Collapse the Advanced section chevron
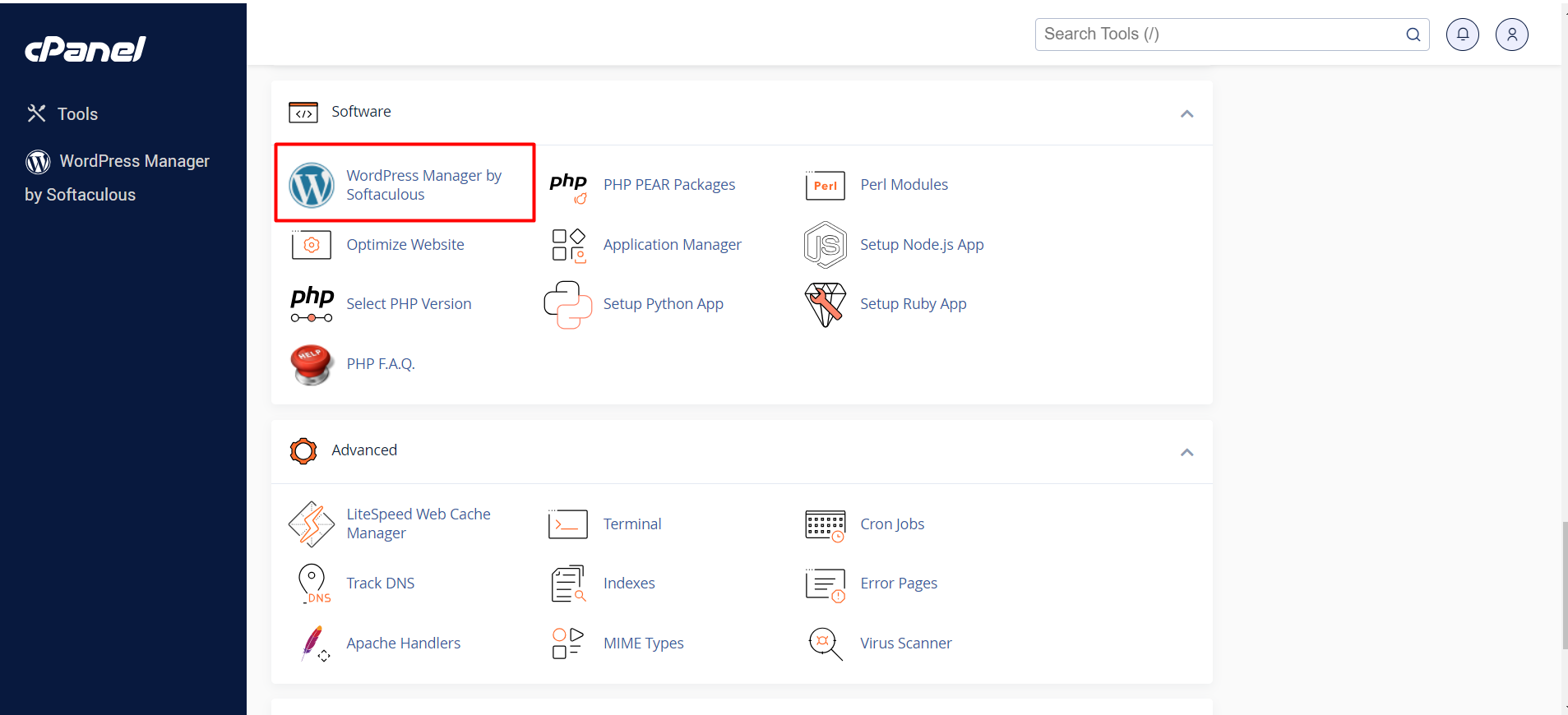Screen dimensions: 1568x715 click(x=1186, y=452)
